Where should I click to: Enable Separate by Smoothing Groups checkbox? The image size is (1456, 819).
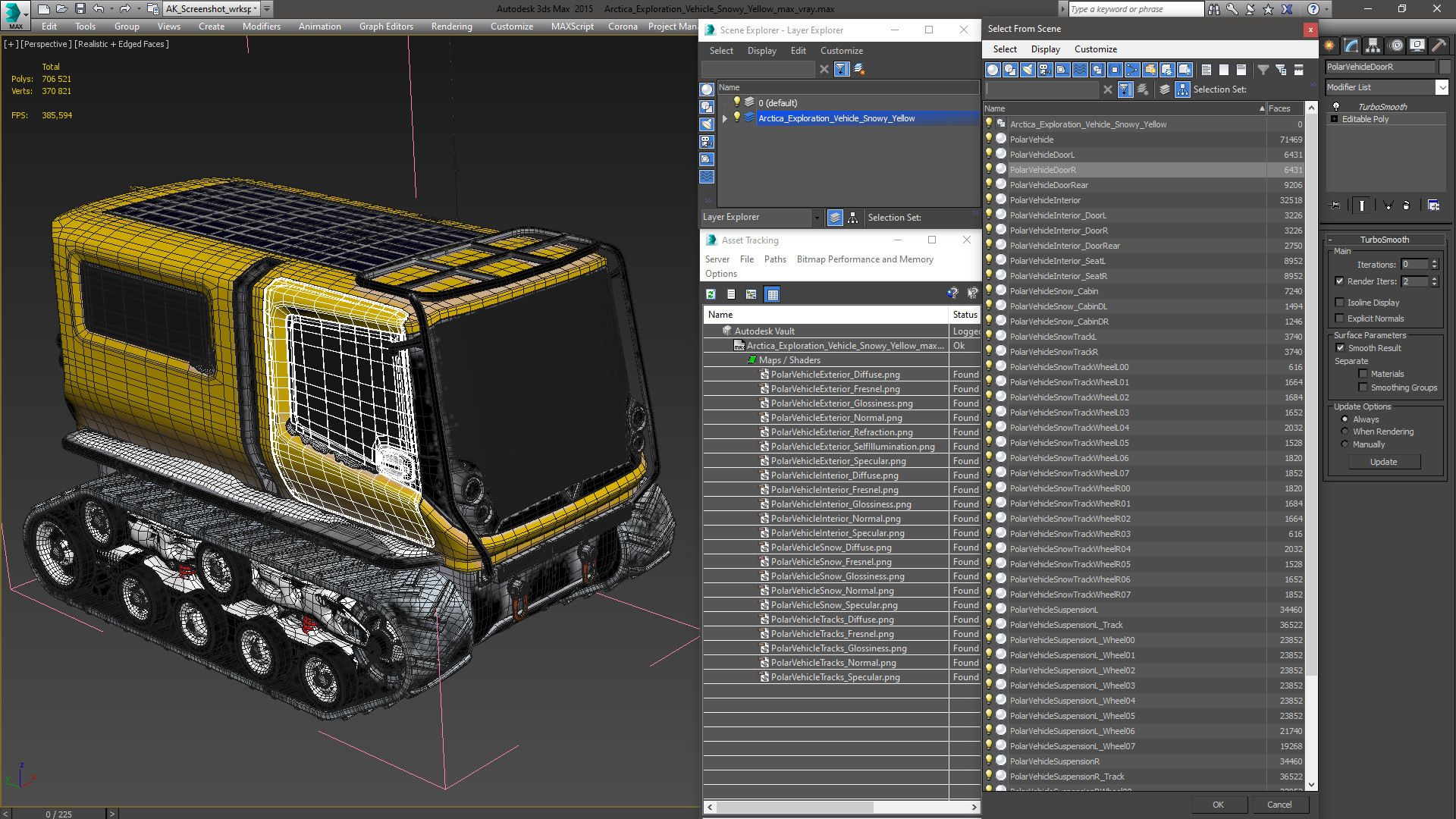pyautogui.click(x=1363, y=388)
